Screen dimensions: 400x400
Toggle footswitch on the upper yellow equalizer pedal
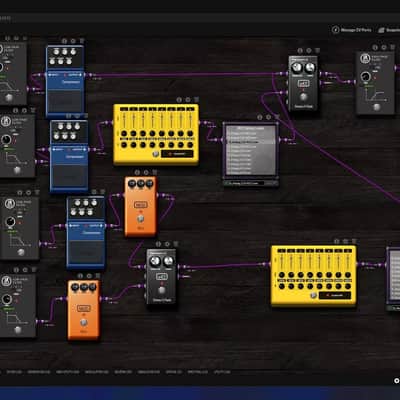[x=155, y=154]
